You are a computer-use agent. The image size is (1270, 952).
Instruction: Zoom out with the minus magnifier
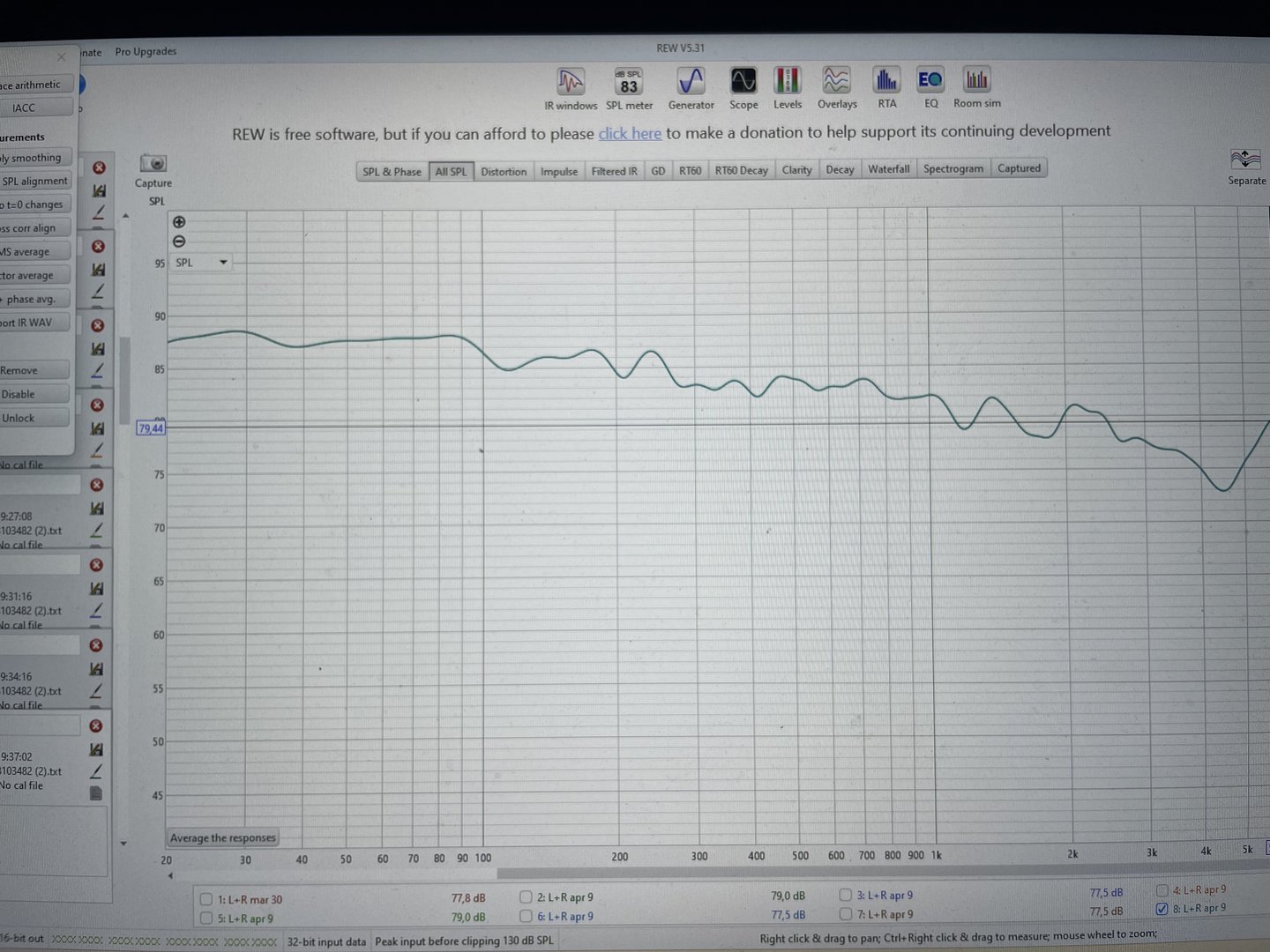tap(179, 242)
